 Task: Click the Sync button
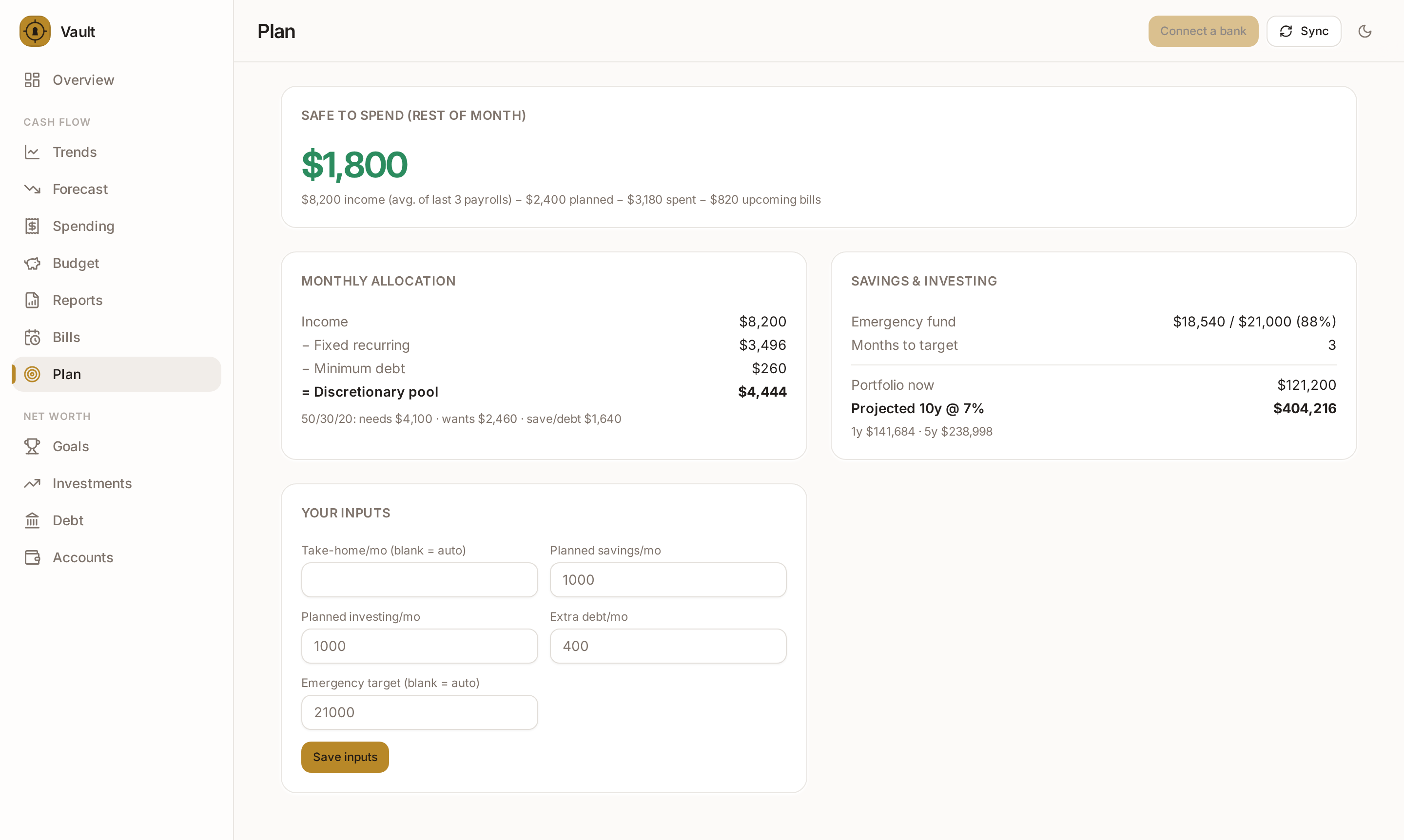(x=1304, y=31)
